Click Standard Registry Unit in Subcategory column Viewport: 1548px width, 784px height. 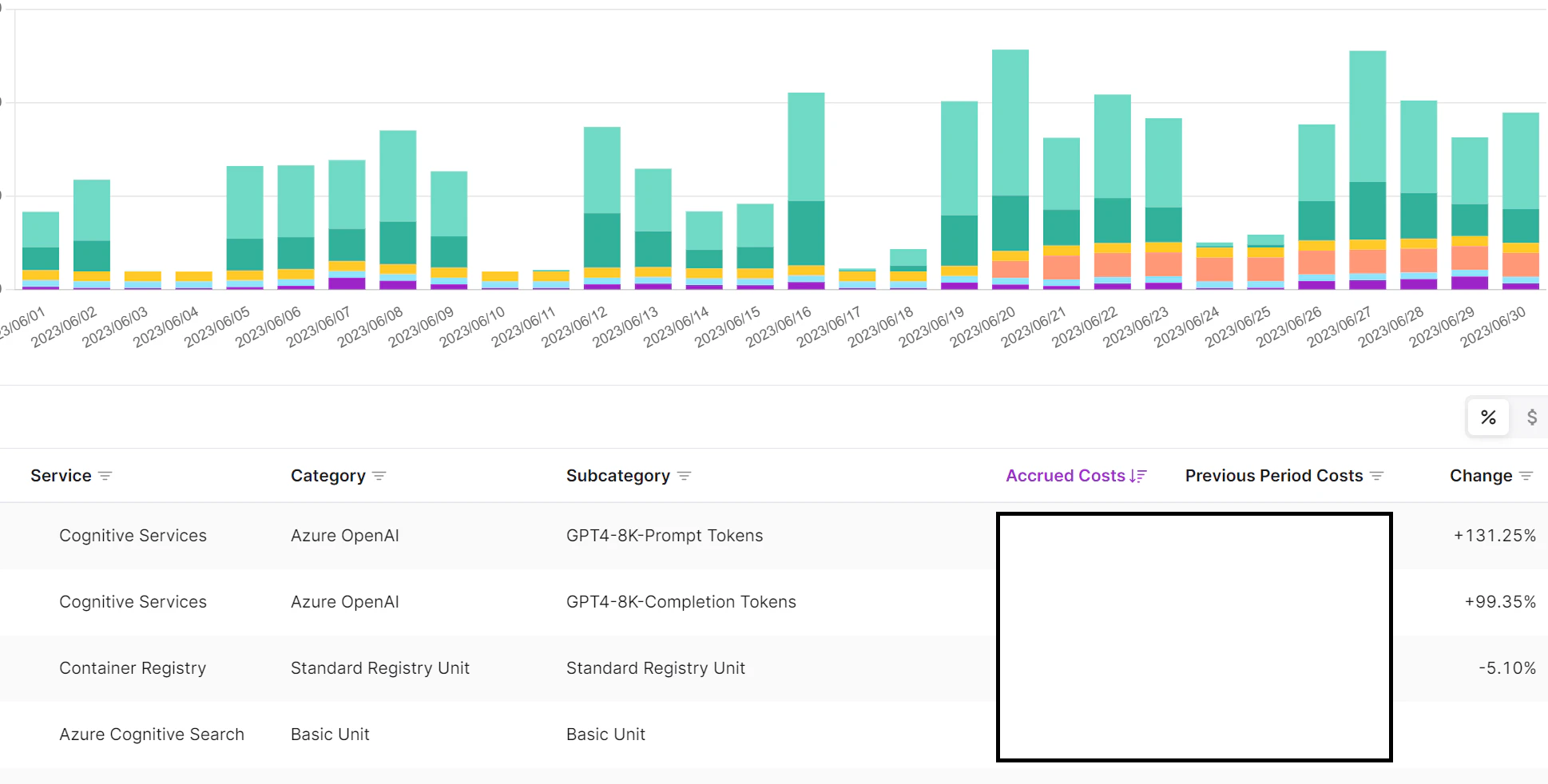point(656,668)
